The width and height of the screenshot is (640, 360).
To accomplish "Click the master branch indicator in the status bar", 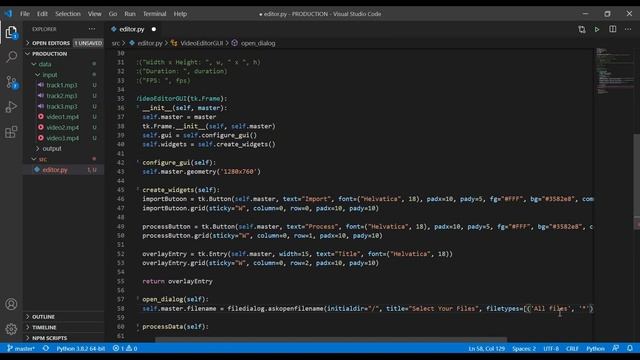I will tap(21, 349).
